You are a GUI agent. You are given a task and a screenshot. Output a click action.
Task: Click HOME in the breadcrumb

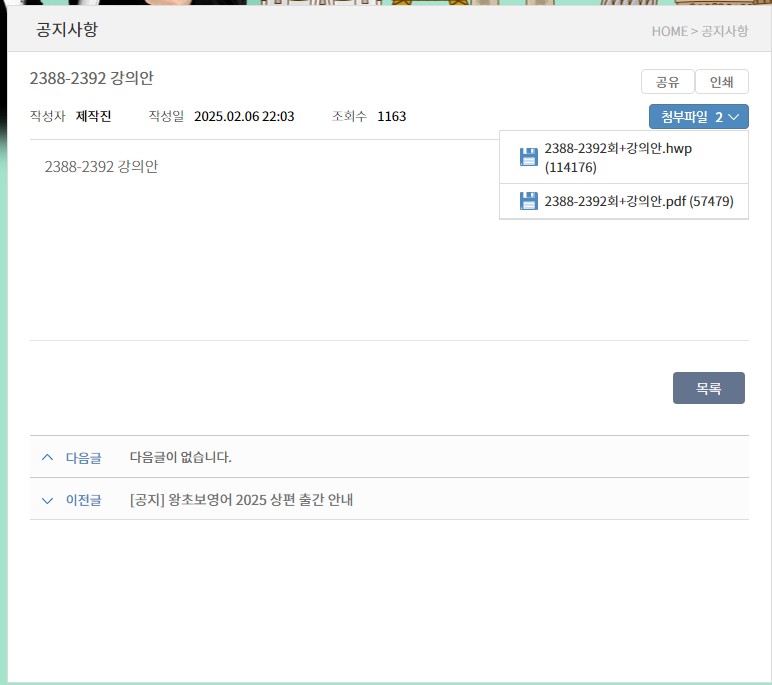tap(670, 32)
